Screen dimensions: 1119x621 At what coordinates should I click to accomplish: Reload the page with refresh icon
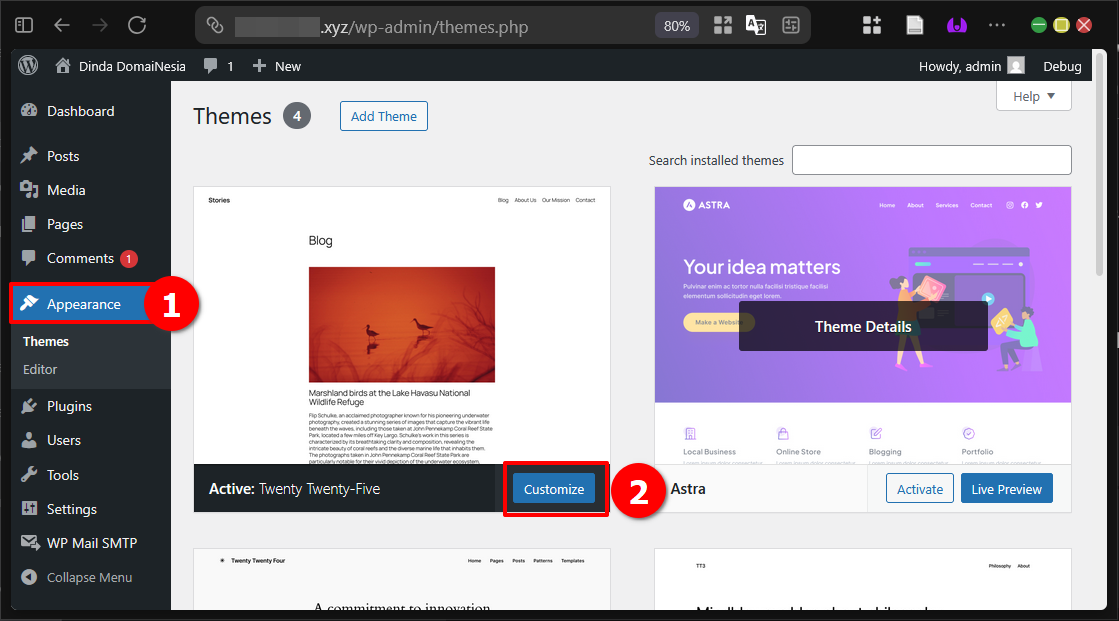[137, 26]
